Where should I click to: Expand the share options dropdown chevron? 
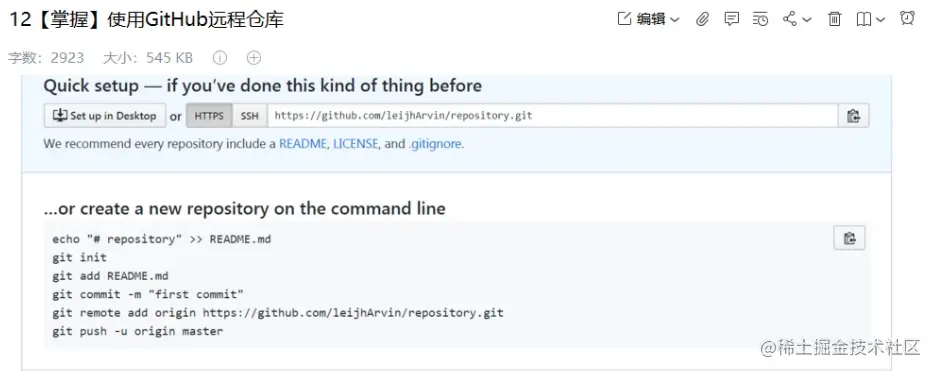[807, 20]
